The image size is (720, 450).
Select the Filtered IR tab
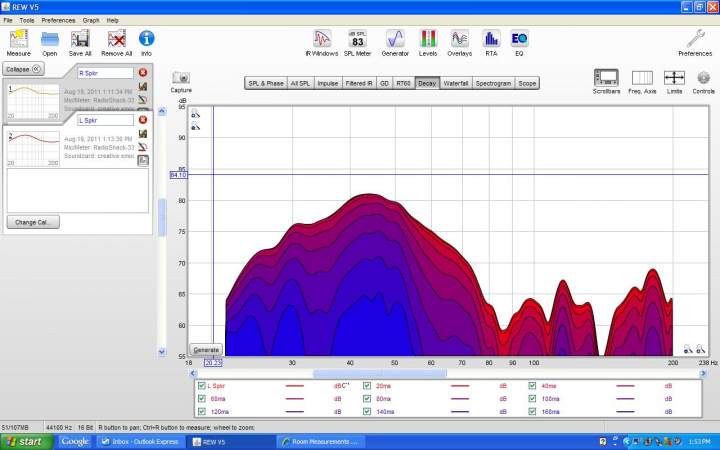pos(359,83)
